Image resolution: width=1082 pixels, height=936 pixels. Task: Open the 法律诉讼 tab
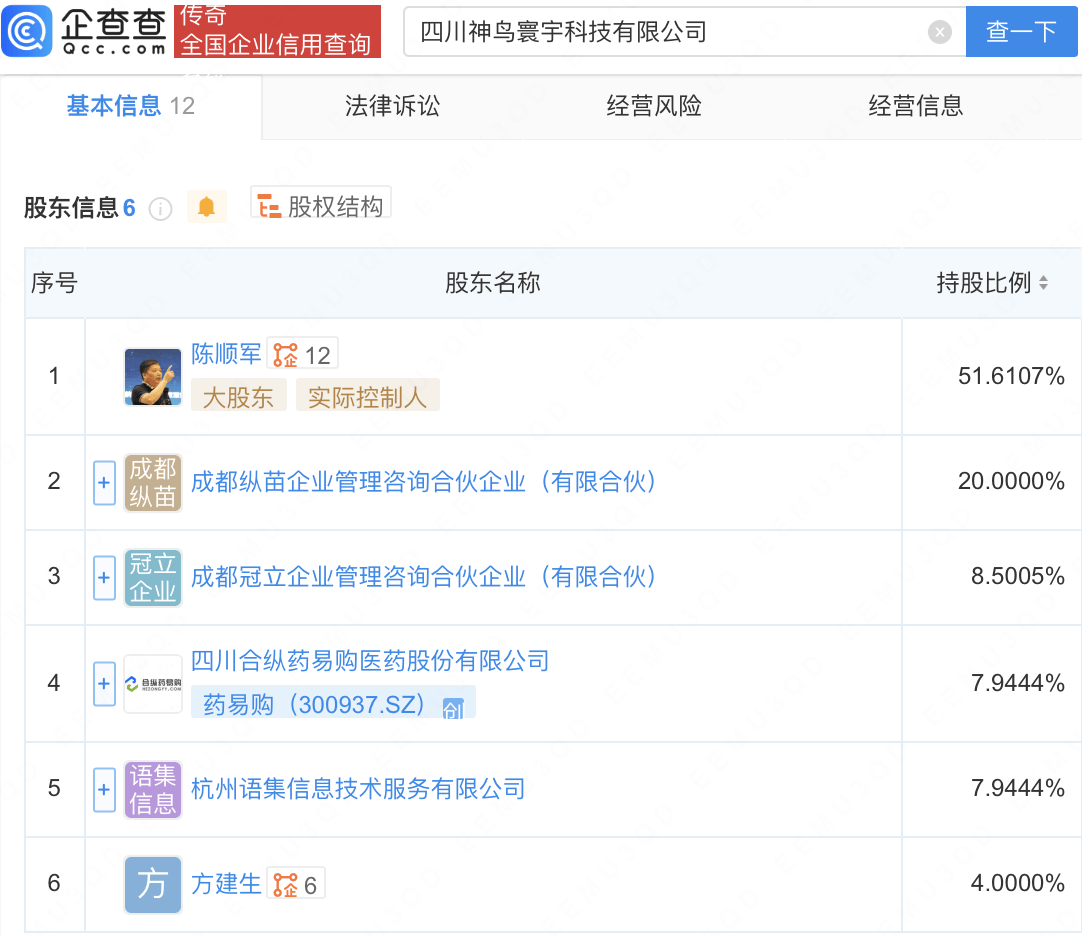tap(392, 106)
